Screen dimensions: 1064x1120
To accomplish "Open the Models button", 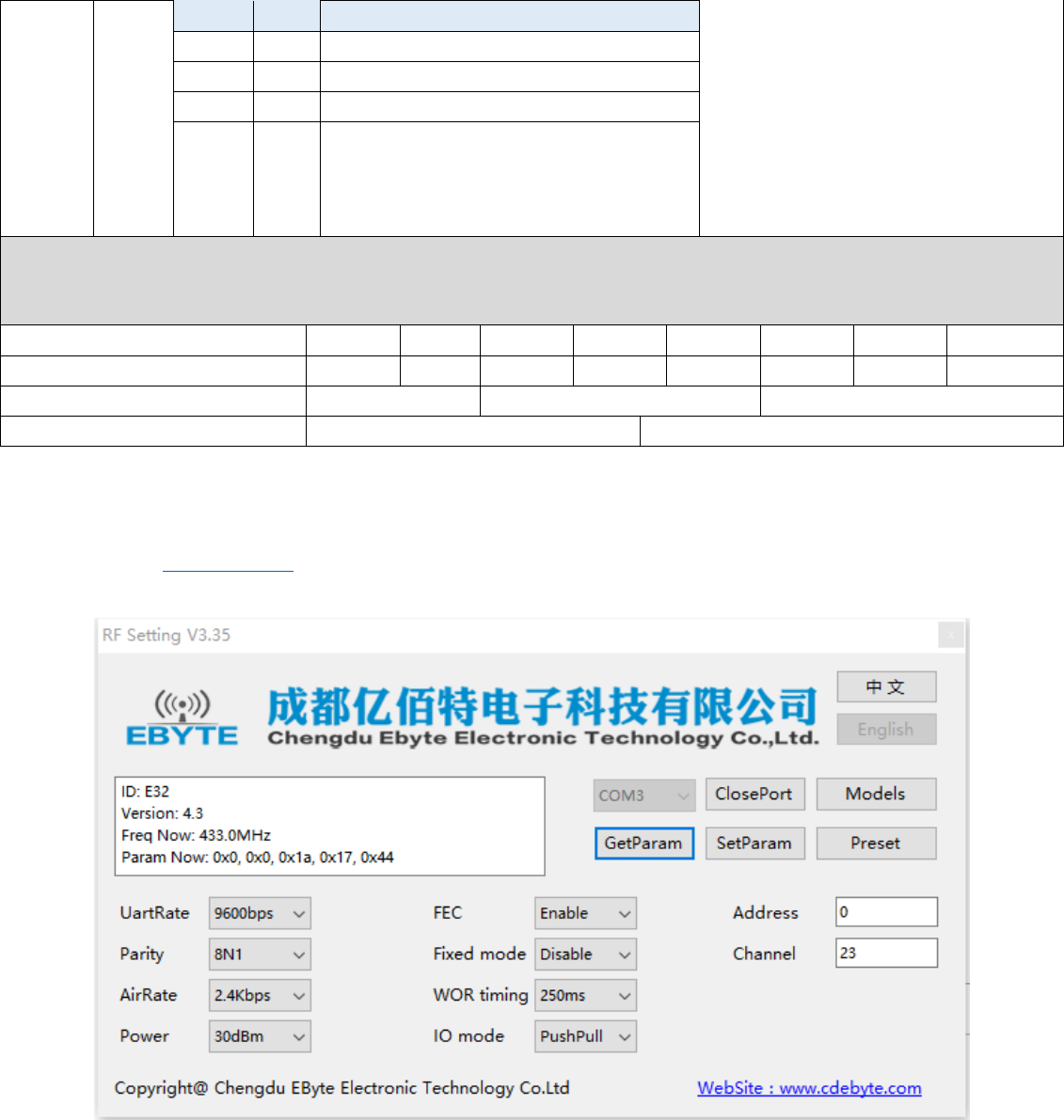I will tap(876, 795).
